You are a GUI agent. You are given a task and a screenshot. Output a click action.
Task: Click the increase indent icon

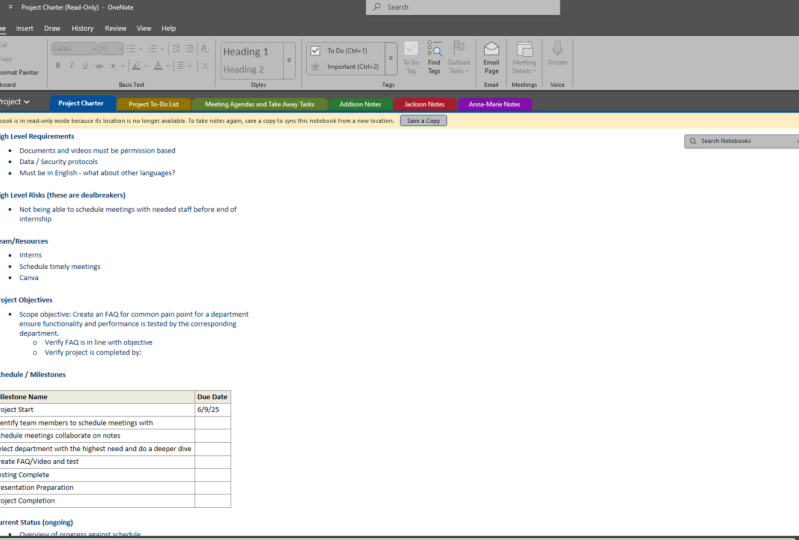190,48
